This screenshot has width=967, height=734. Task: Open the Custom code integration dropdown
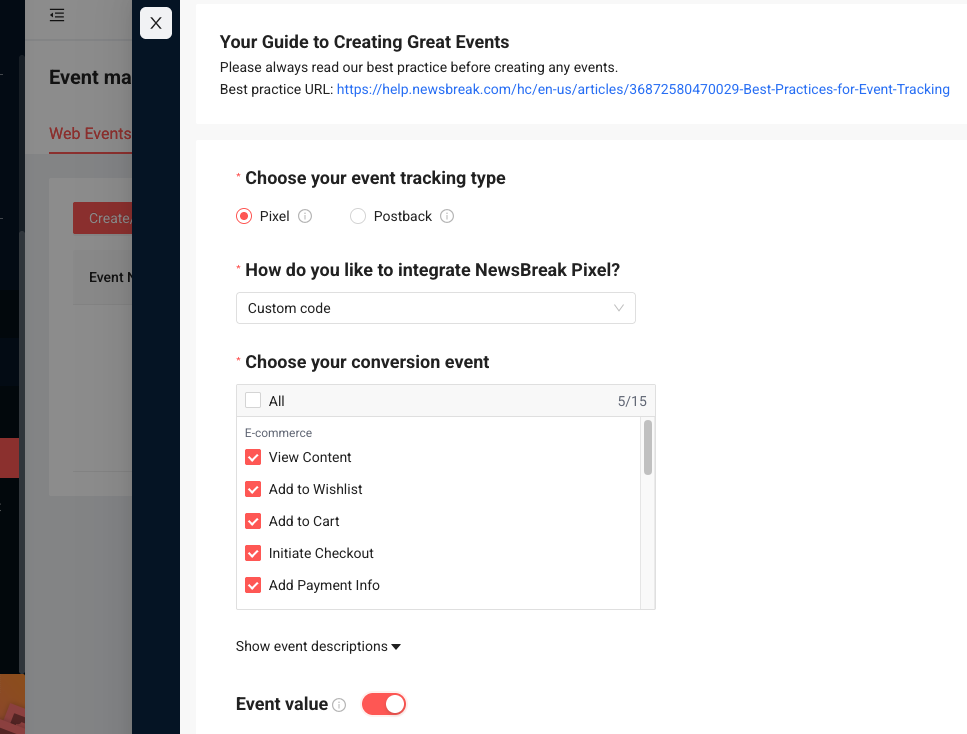click(x=435, y=308)
